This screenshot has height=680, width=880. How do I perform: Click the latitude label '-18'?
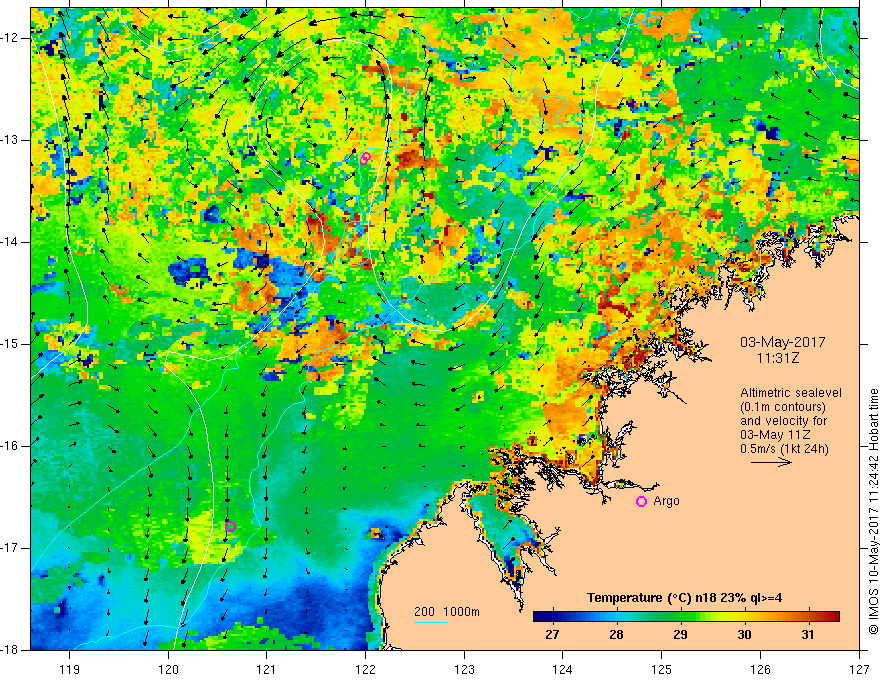[10, 650]
